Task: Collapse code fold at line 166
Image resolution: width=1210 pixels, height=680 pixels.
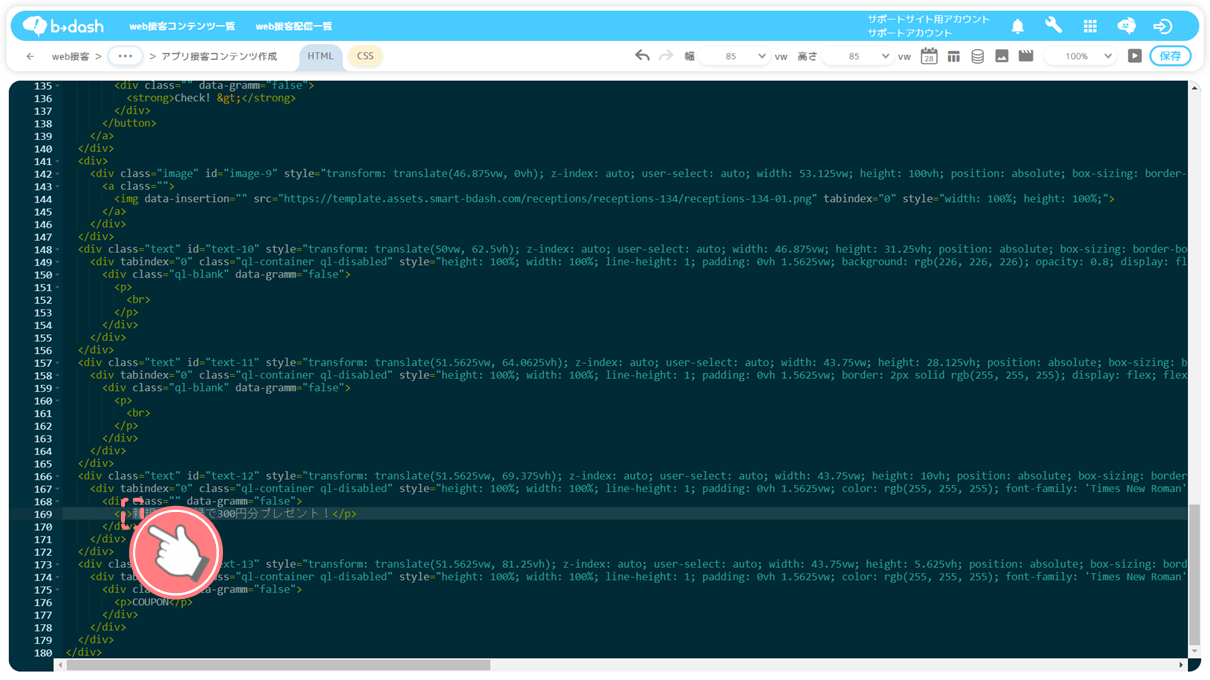Action: (x=57, y=476)
